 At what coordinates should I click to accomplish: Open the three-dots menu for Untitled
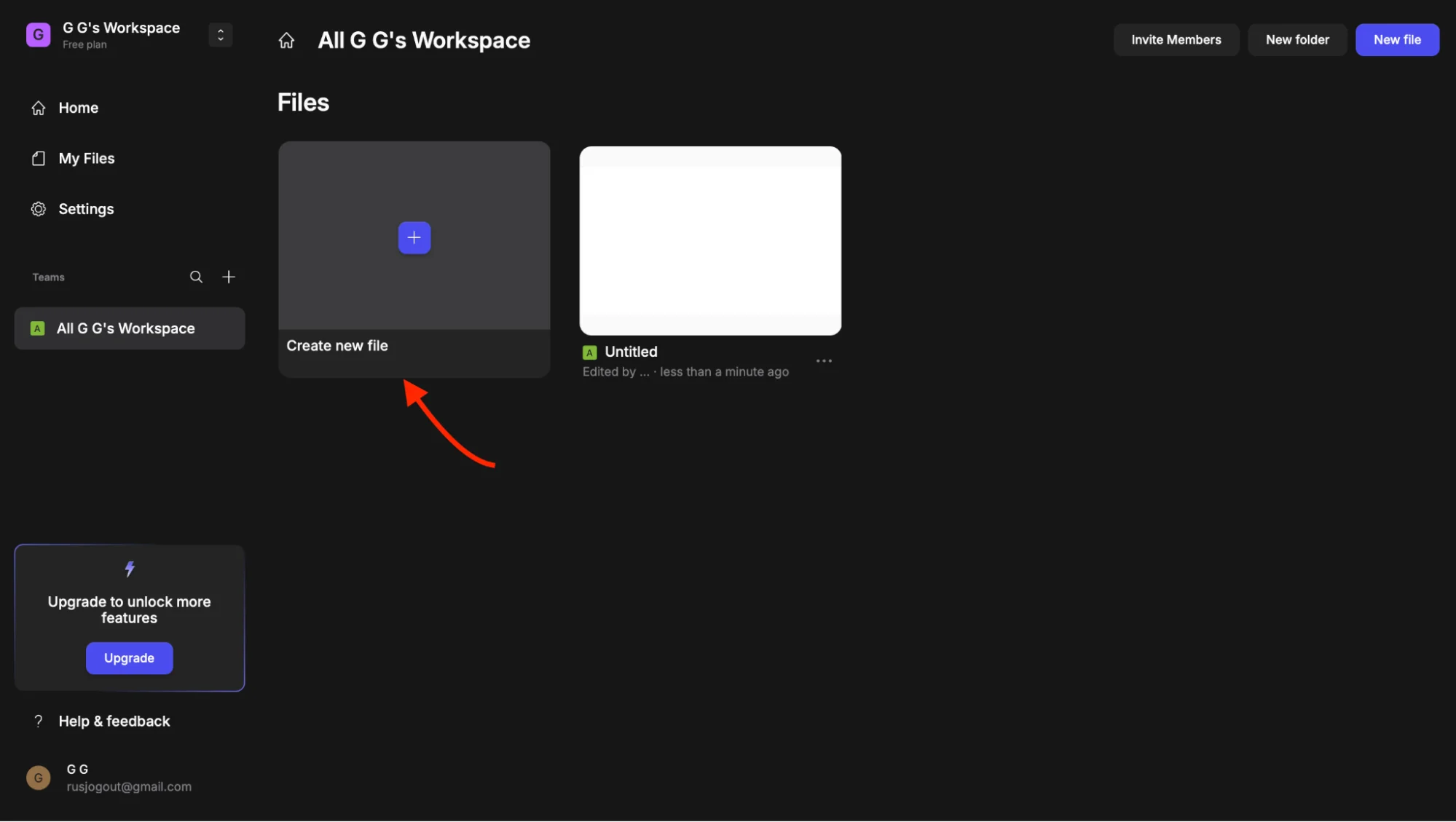[x=824, y=361]
